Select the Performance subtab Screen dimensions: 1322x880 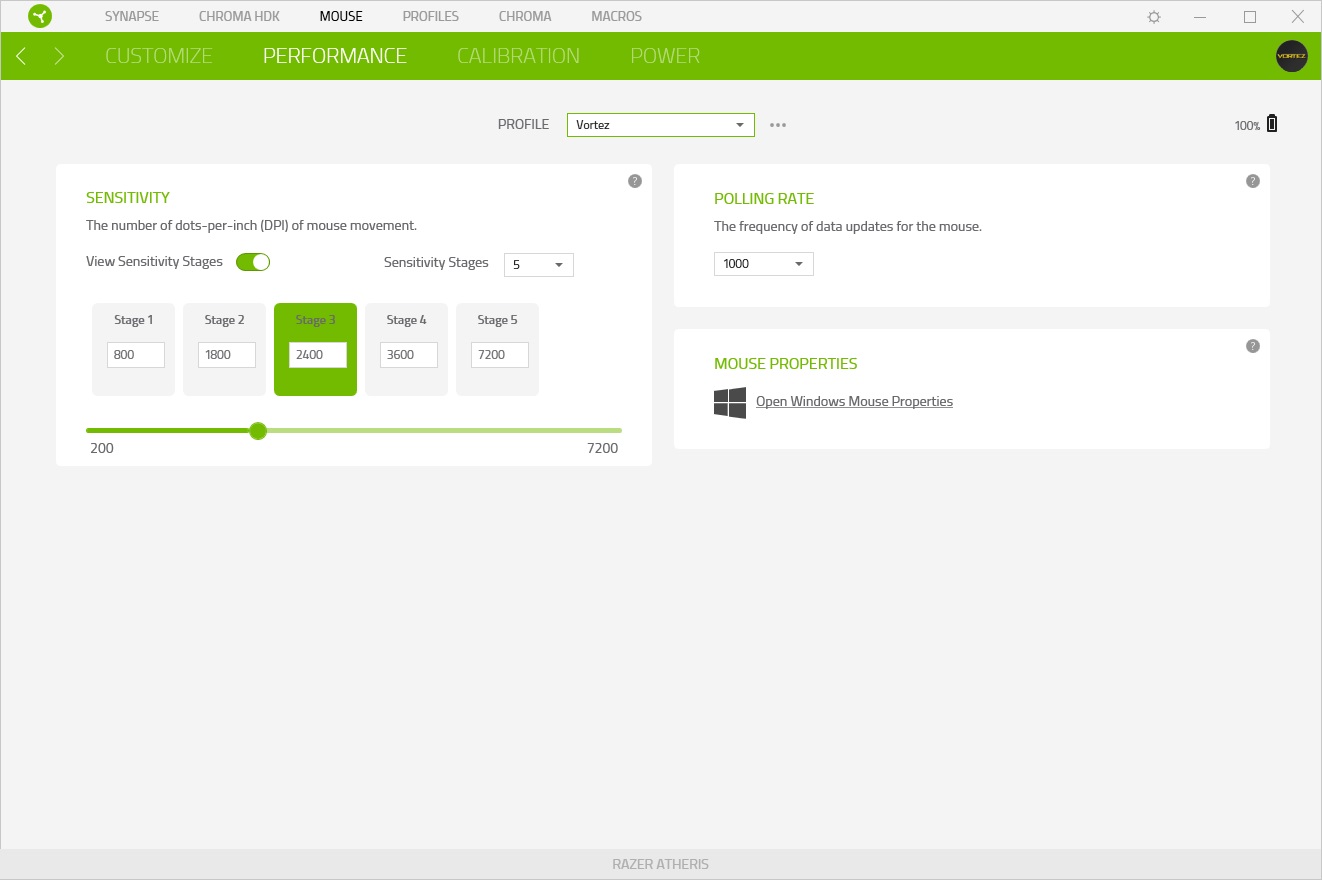tap(335, 56)
